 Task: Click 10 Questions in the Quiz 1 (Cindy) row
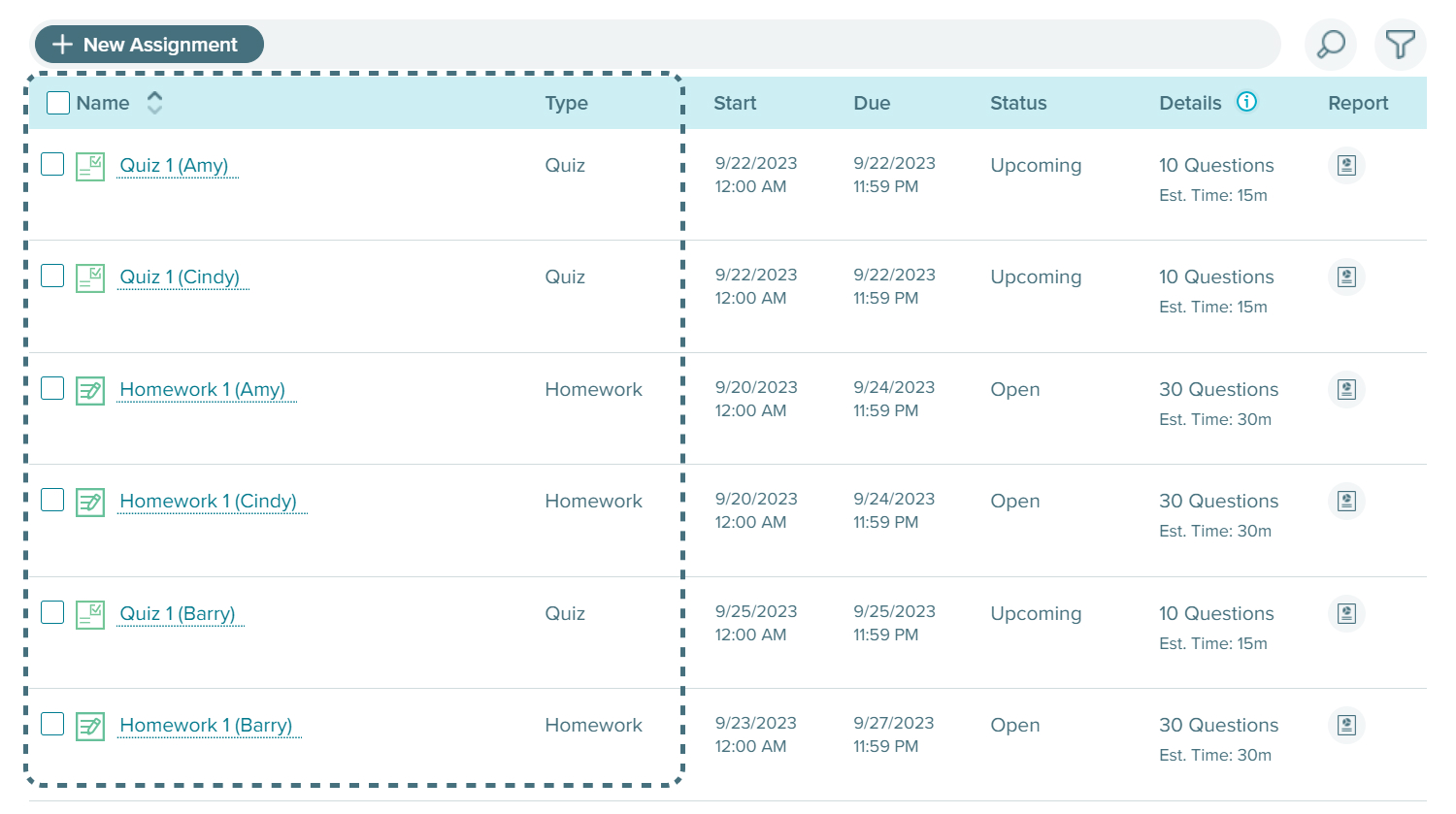point(1216,277)
